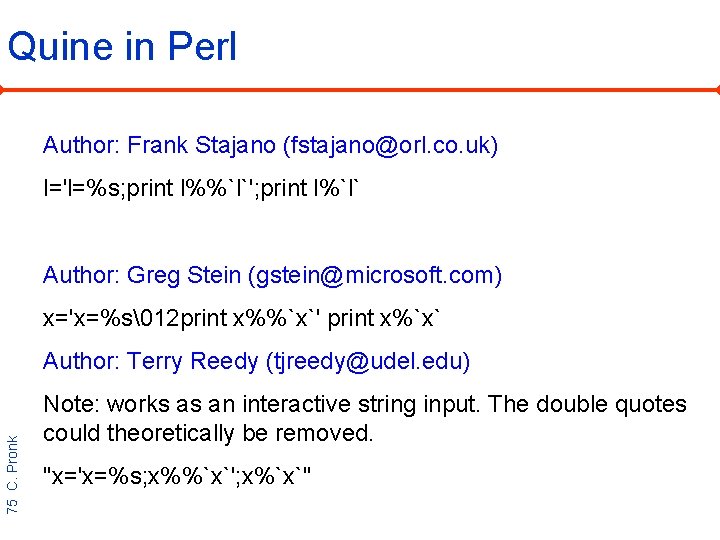Open the tjreedy@udel.edu email address
This screenshot has width=720, height=540.
coord(368,361)
